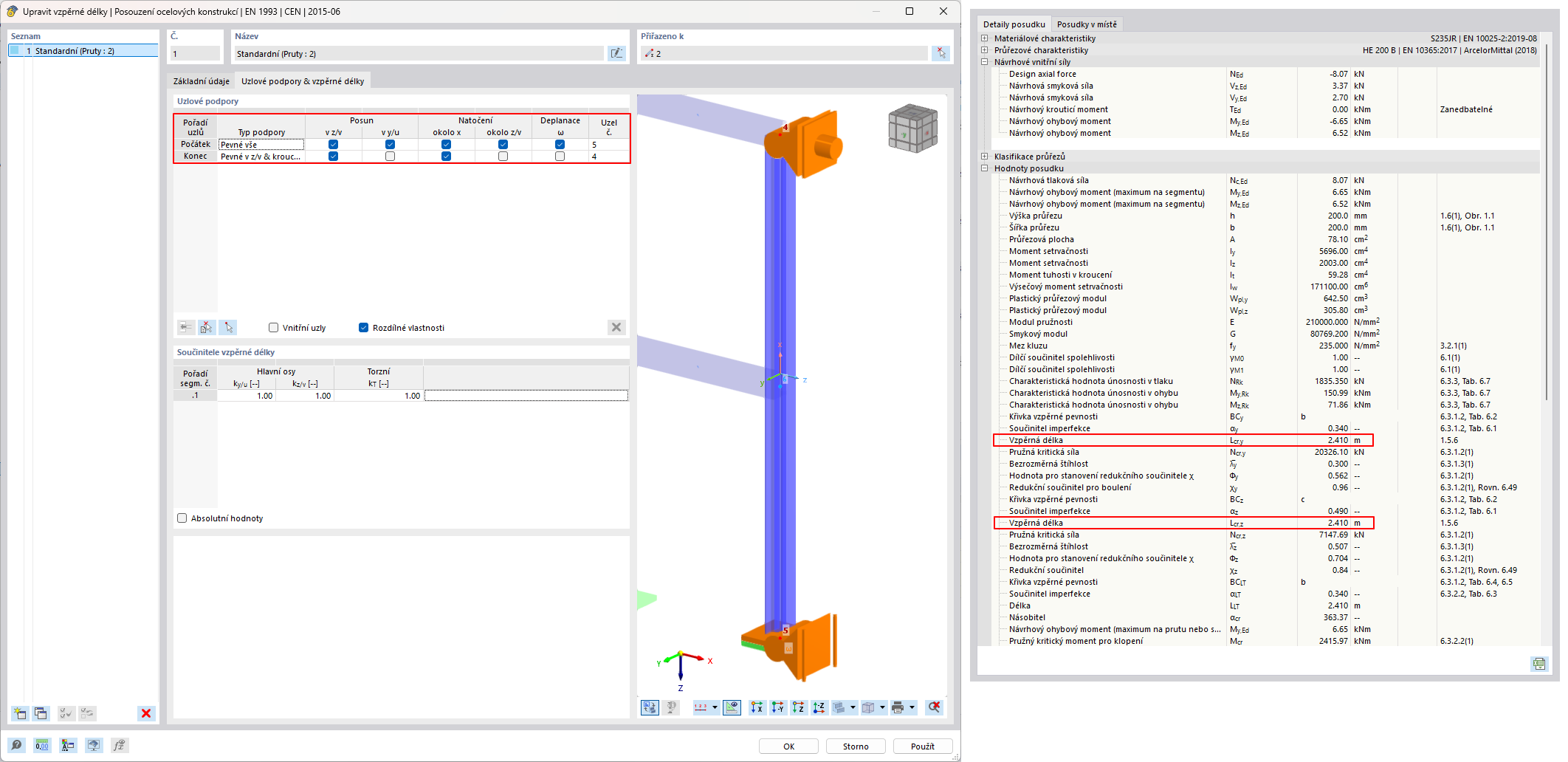Click the Přiřazeno k field
1568x762 pixels.
tap(784, 53)
